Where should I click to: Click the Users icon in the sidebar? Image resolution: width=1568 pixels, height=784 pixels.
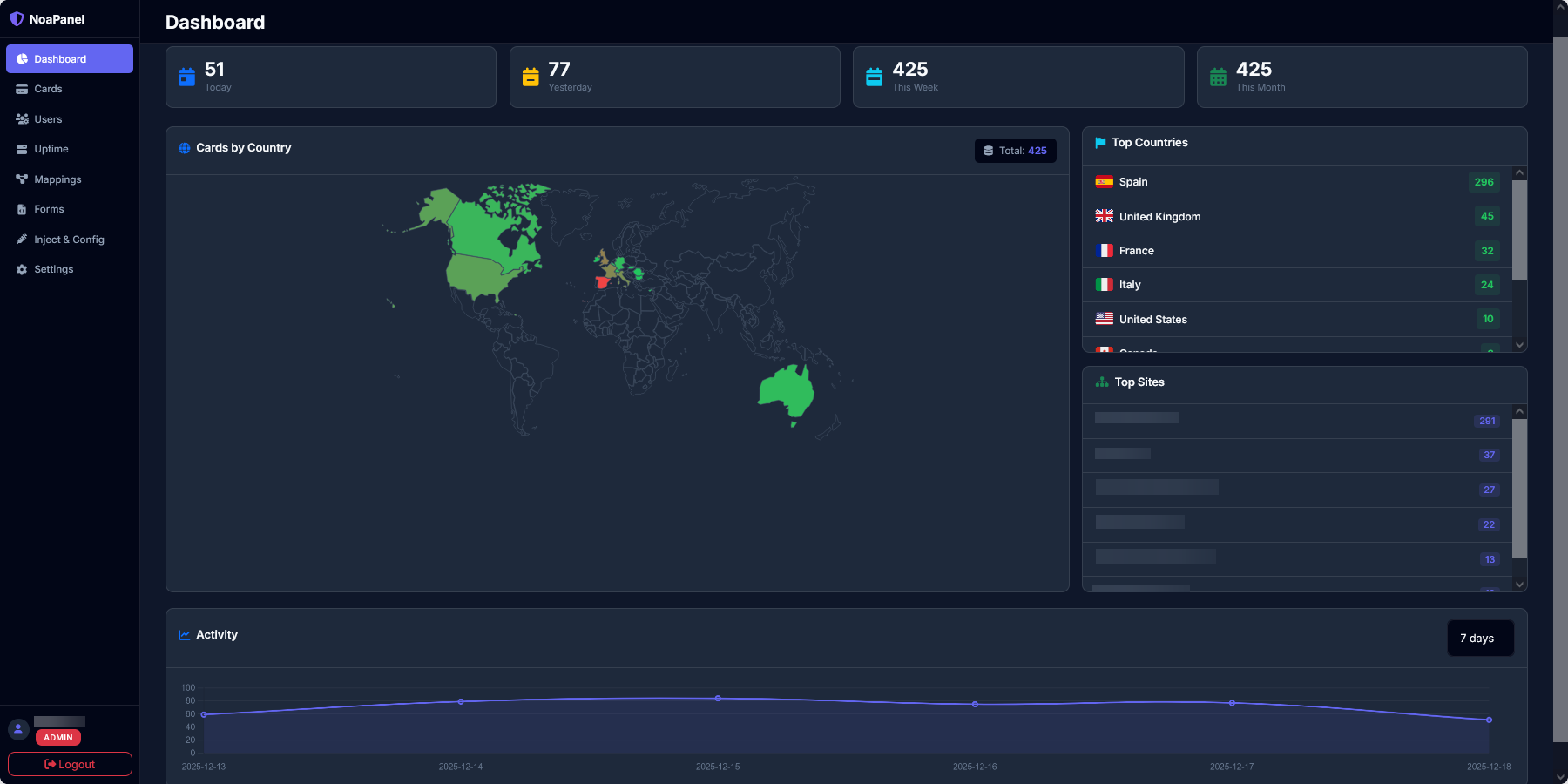point(22,119)
